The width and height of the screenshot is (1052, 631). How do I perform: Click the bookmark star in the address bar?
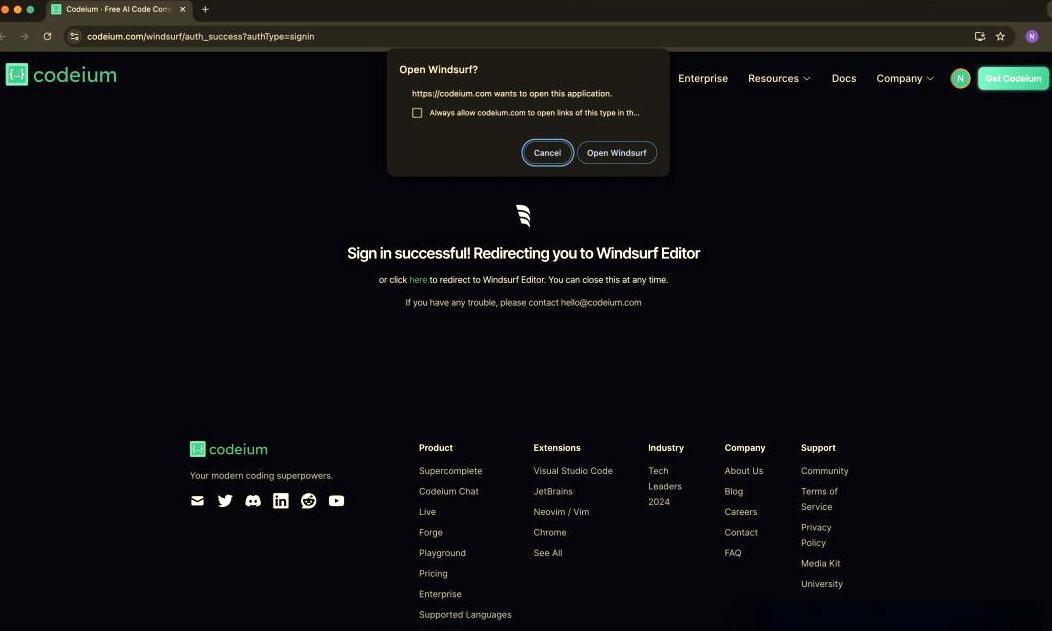click(1000, 36)
